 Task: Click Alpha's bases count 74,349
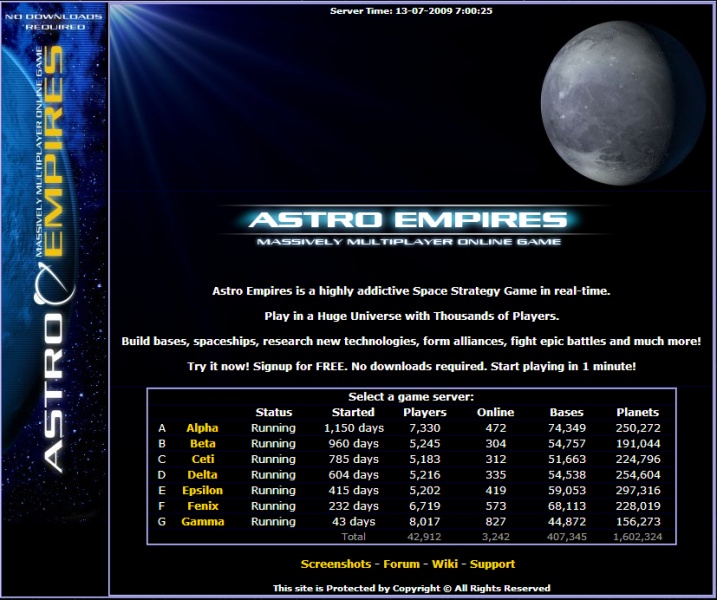coord(567,428)
